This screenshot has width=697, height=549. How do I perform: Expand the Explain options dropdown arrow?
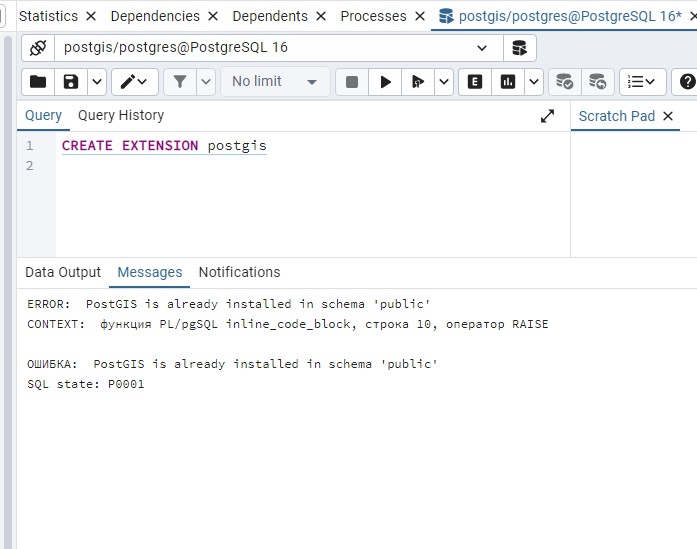pos(534,82)
